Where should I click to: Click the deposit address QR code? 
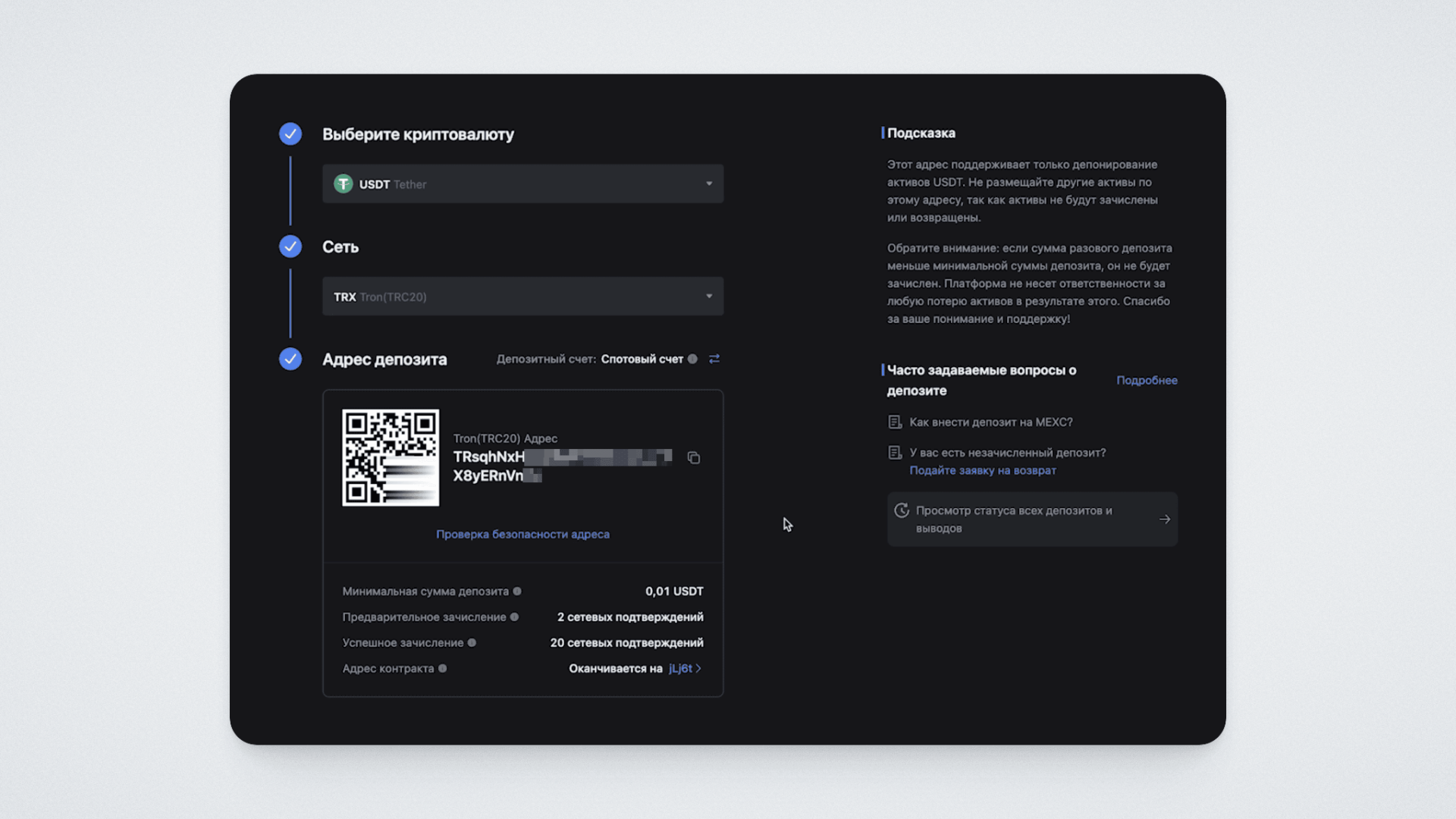[391, 457]
